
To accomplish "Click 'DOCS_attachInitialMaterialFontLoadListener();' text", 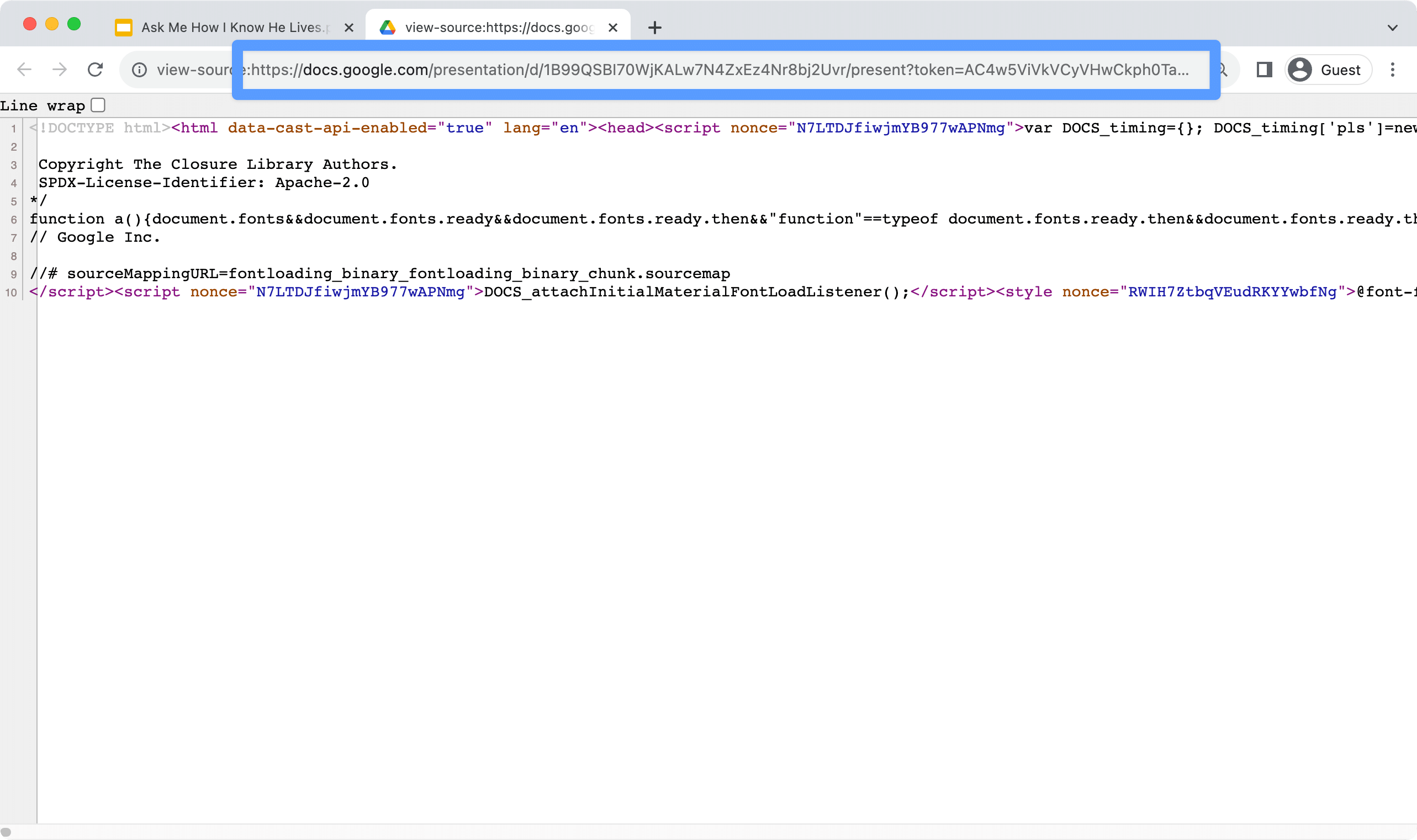I will (x=696, y=291).
